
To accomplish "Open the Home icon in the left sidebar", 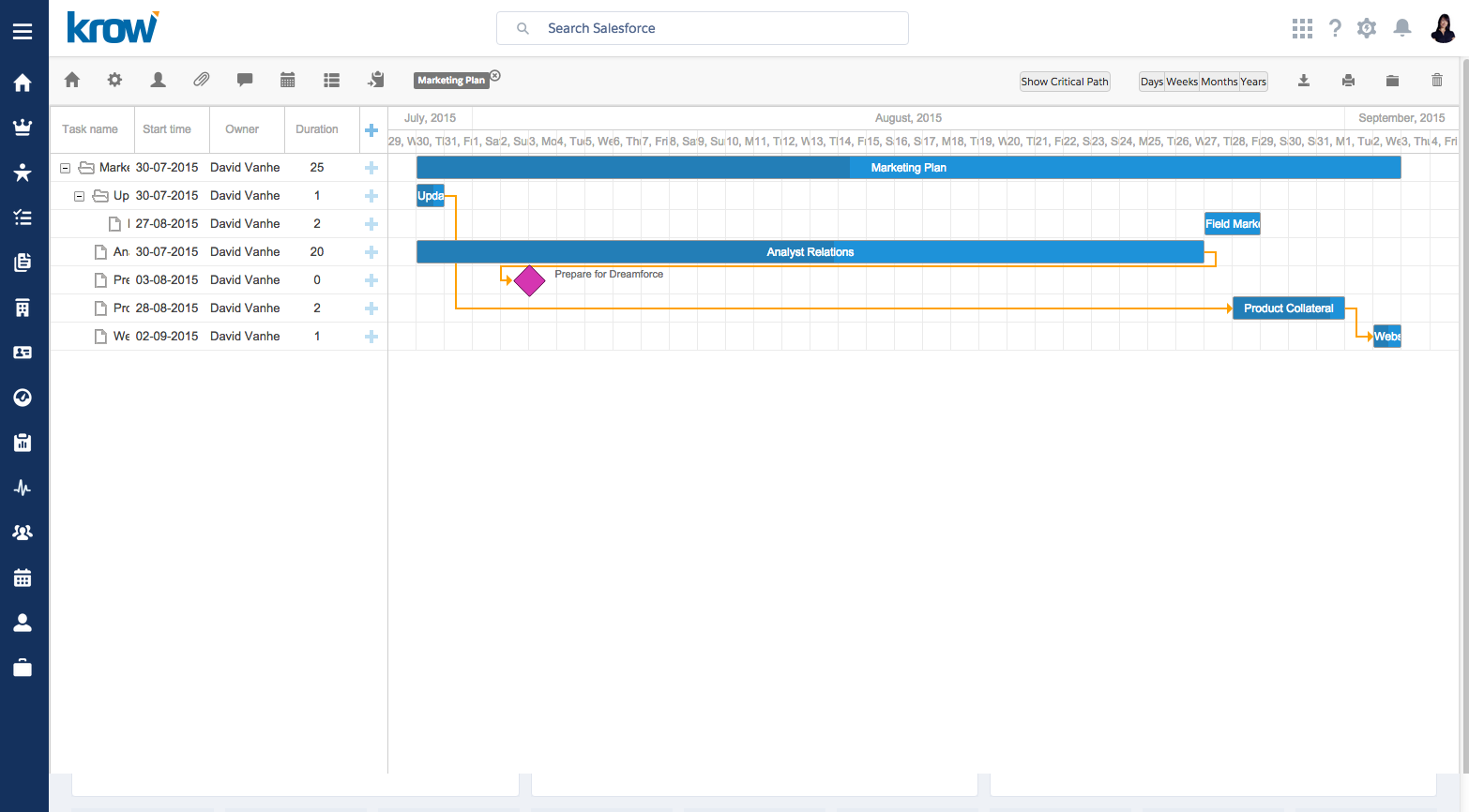I will tap(23, 83).
